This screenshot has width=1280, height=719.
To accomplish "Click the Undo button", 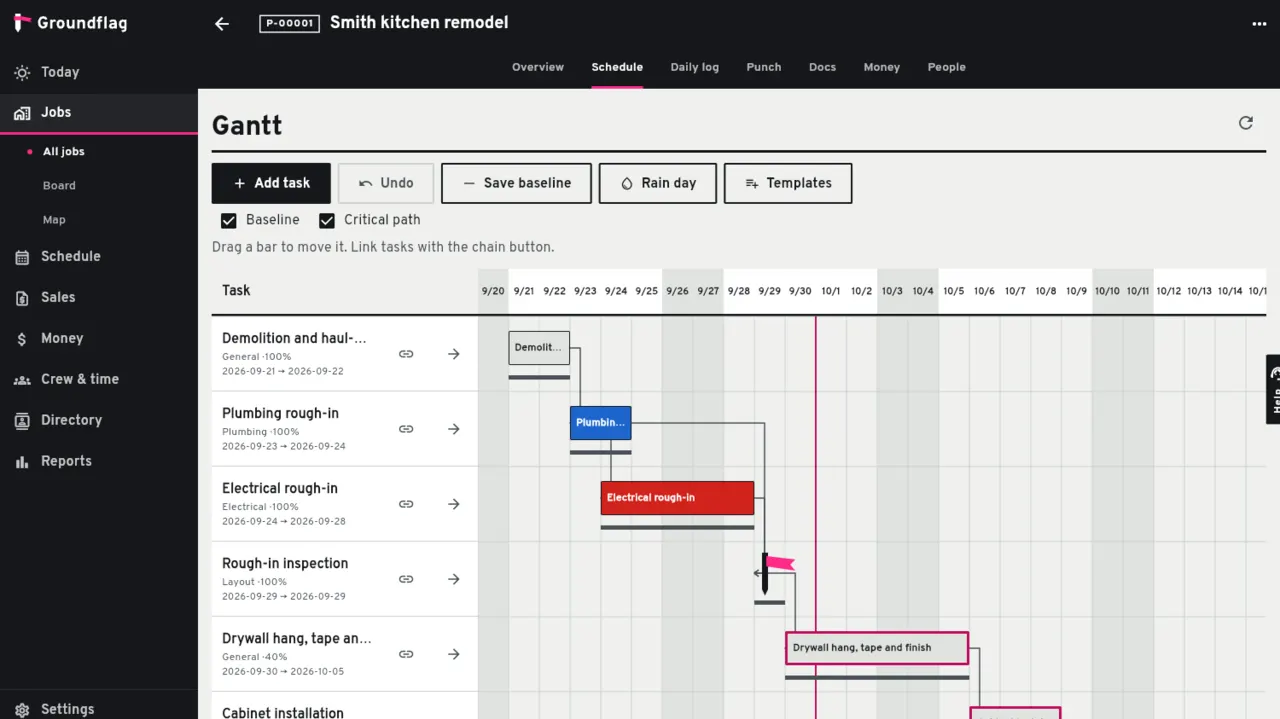I will coord(386,183).
